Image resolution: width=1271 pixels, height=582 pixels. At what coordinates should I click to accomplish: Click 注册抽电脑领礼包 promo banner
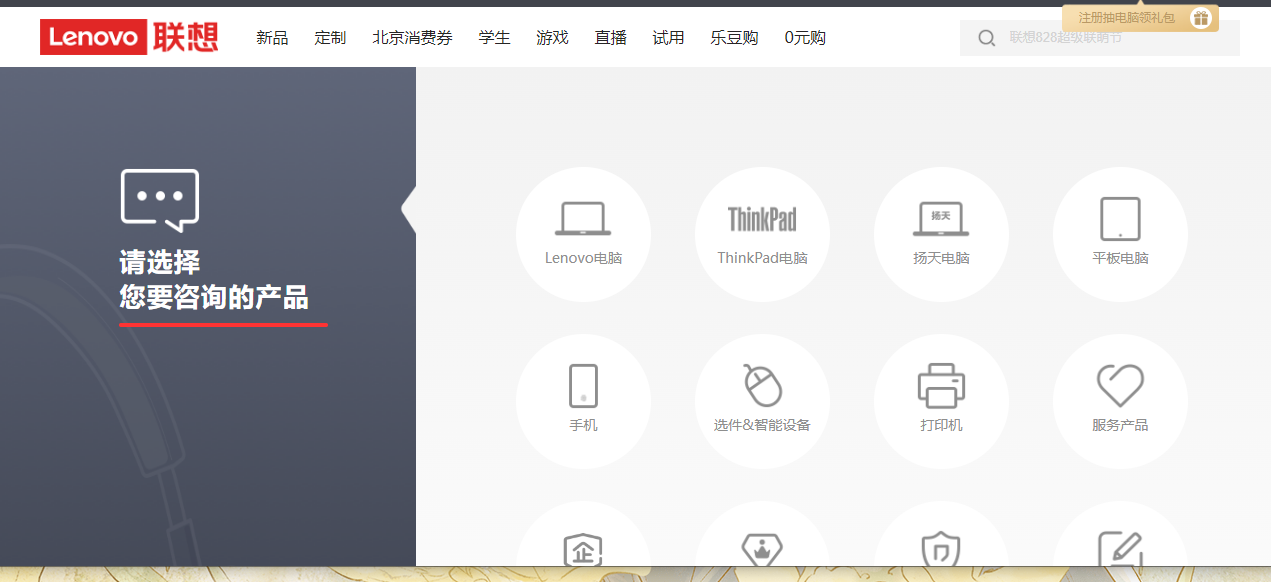pos(1140,18)
